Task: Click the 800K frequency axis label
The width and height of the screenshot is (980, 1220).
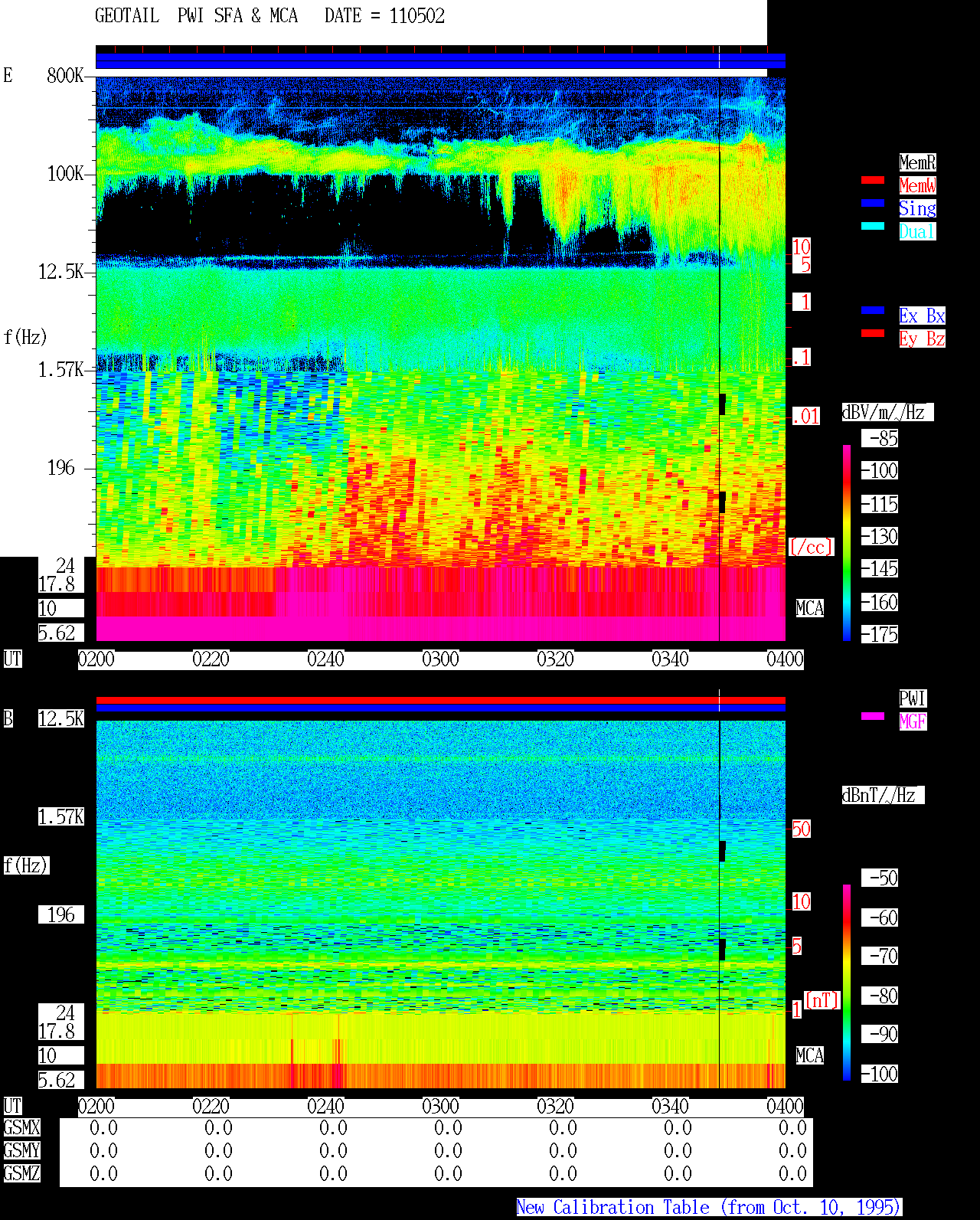Action: [x=65, y=75]
